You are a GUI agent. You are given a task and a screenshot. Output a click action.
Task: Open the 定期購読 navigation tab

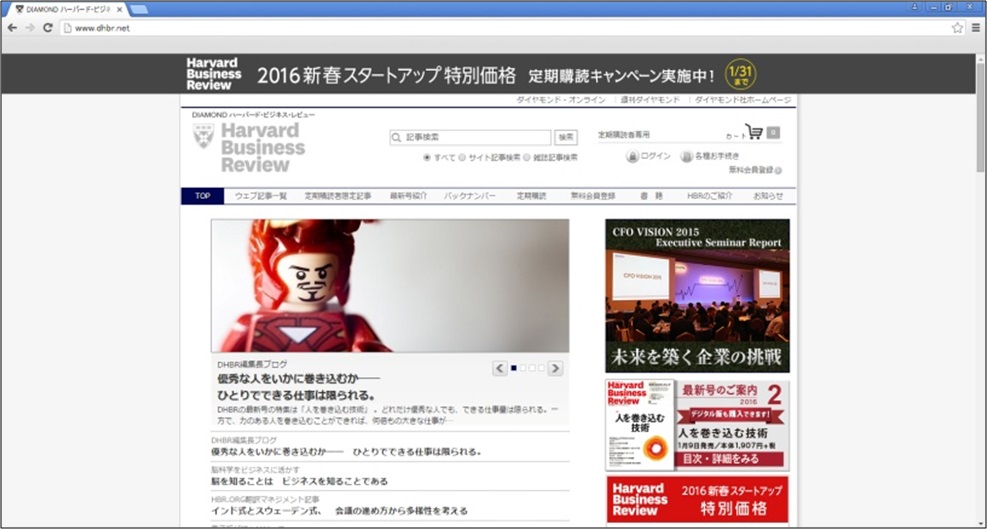pyautogui.click(x=531, y=196)
